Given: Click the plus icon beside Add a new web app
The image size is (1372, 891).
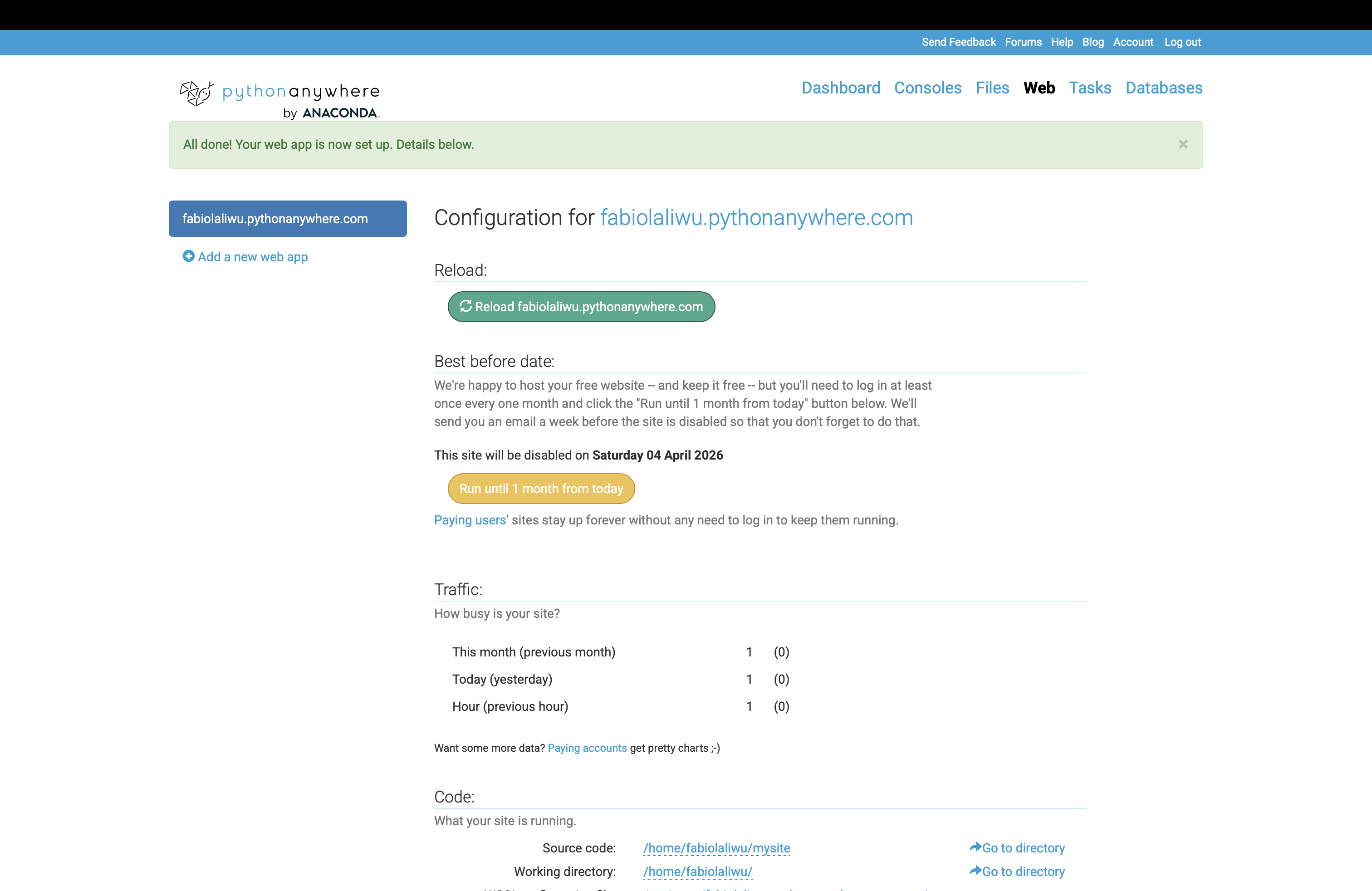Looking at the screenshot, I should [188, 256].
